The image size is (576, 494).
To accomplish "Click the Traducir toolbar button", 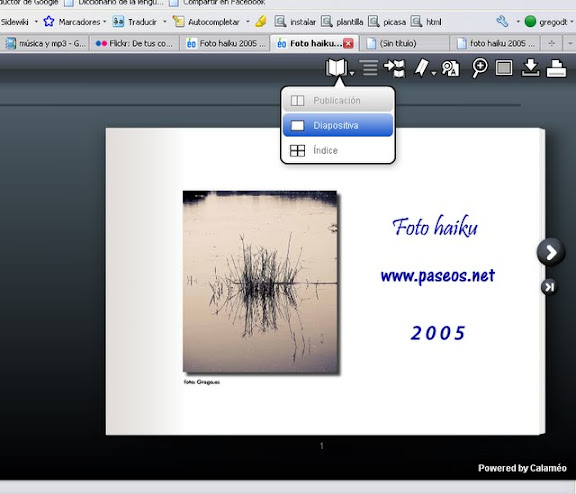I will click(x=134, y=22).
